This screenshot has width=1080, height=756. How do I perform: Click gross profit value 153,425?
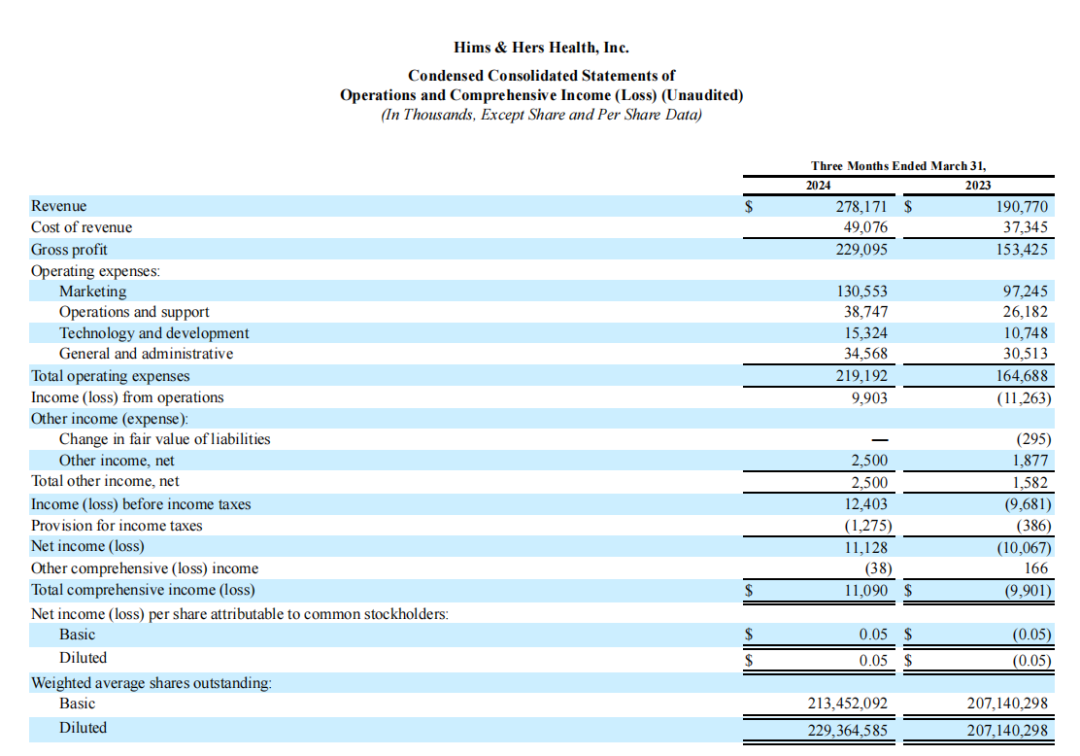pyautogui.click(x=1021, y=249)
